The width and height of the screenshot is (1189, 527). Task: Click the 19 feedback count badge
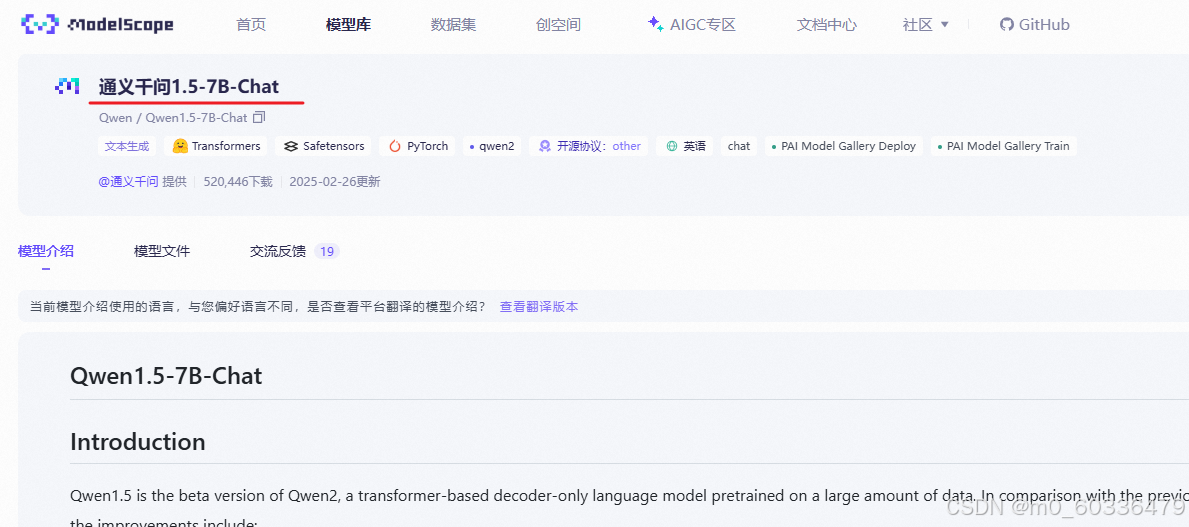(327, 252)
